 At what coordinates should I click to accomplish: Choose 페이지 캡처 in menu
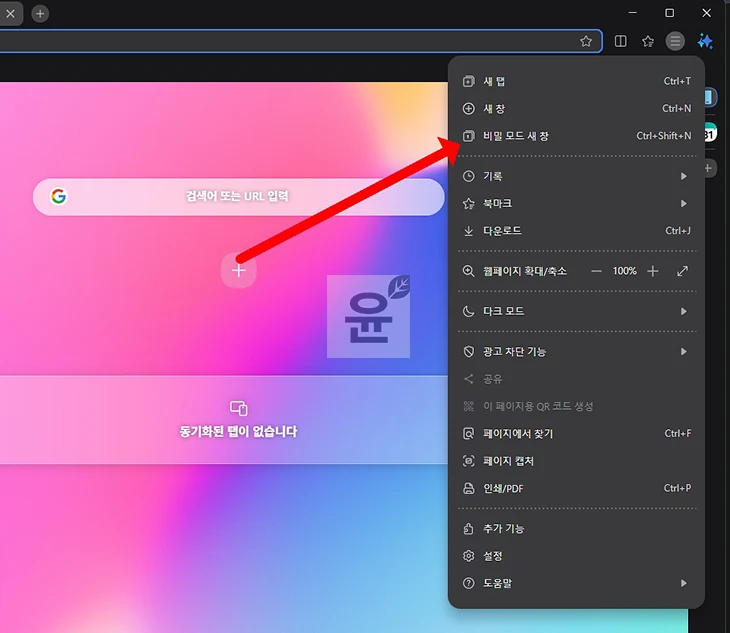[x=576, y=461]
